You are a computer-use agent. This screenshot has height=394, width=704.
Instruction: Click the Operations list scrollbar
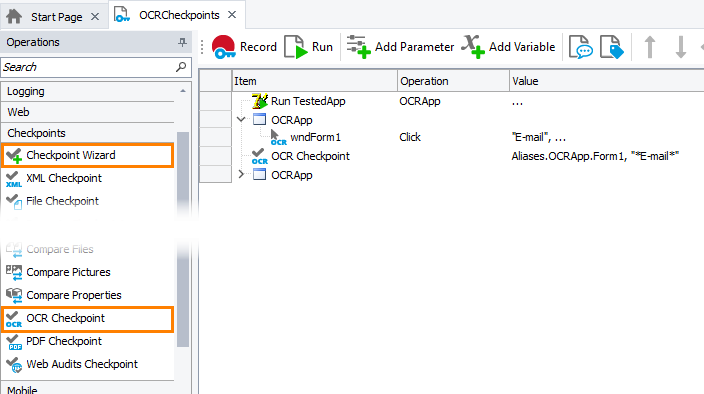(183, 239)
